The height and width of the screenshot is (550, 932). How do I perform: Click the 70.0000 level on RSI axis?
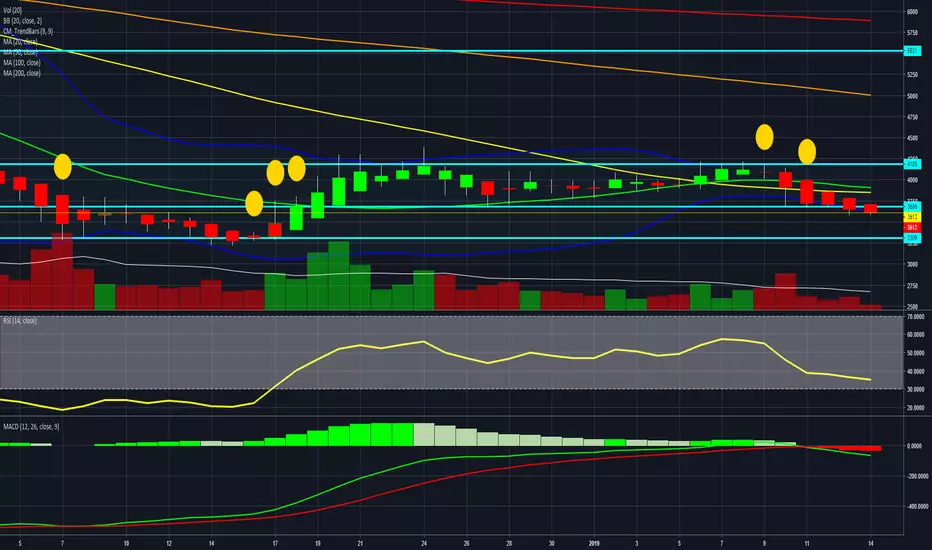point(916,317)
